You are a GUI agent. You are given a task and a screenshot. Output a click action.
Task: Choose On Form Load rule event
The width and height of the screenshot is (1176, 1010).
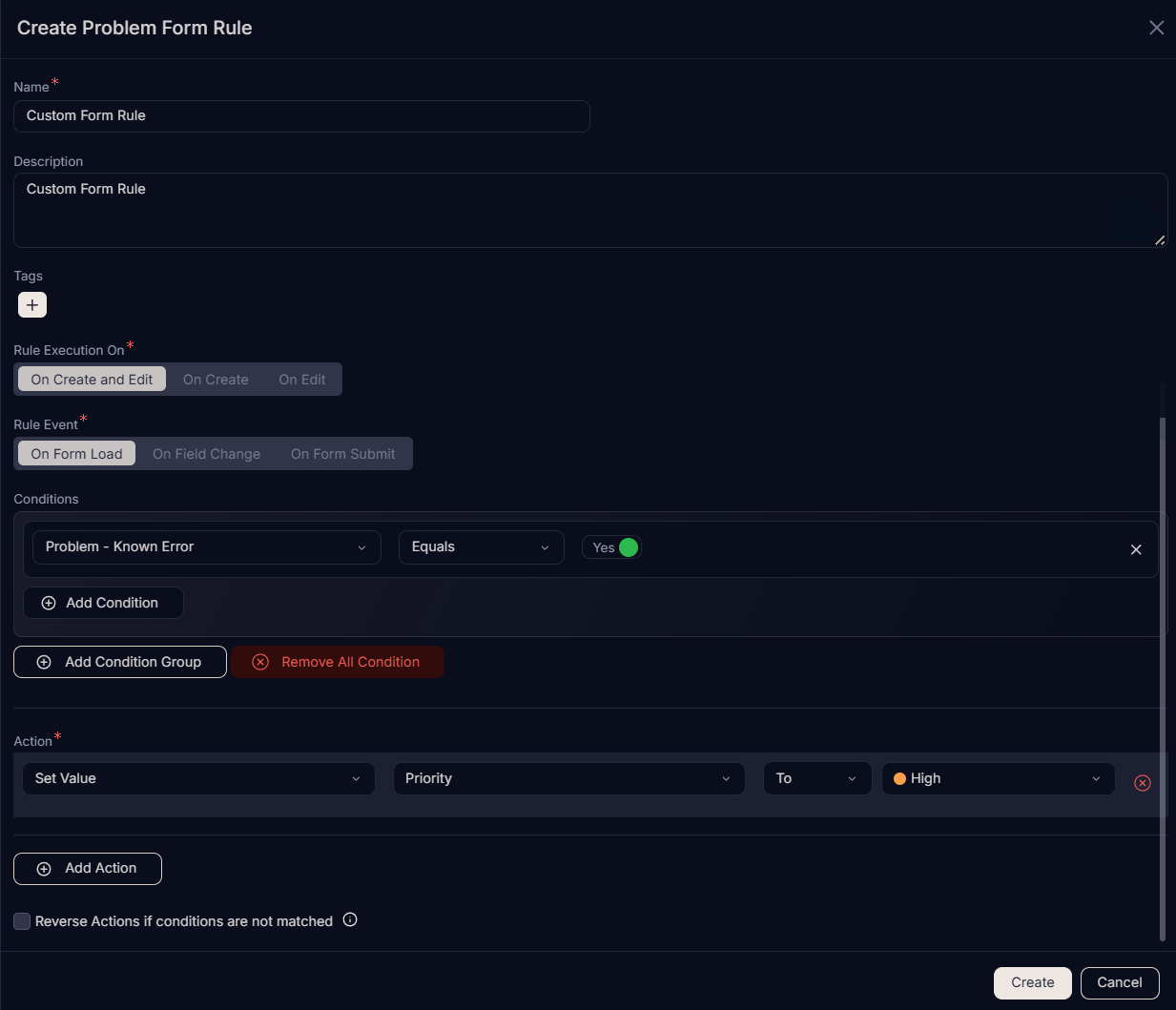(76, 454)
